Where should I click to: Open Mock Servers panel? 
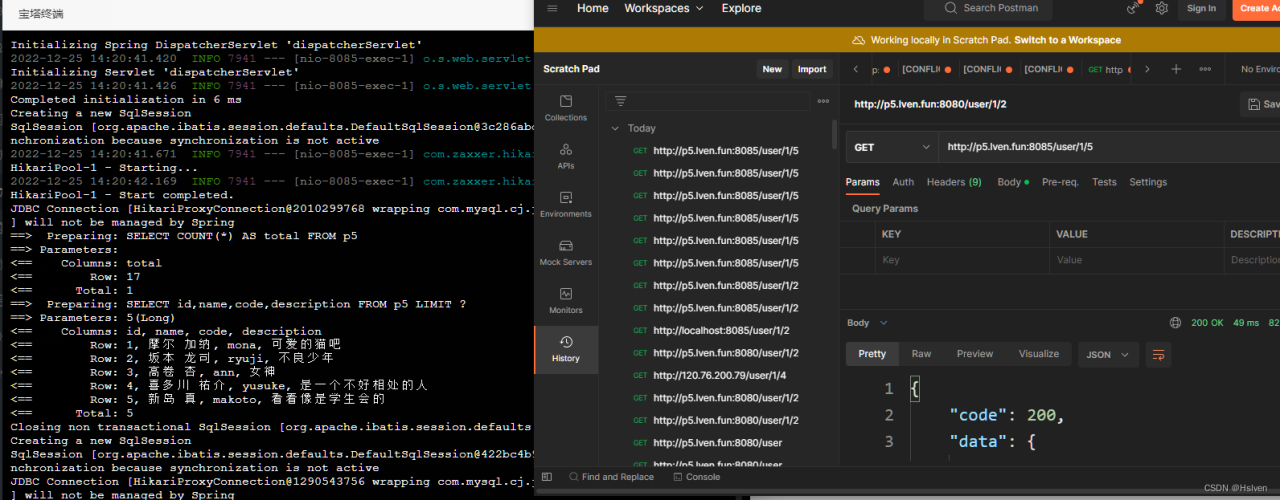click(x=566, y=252)
